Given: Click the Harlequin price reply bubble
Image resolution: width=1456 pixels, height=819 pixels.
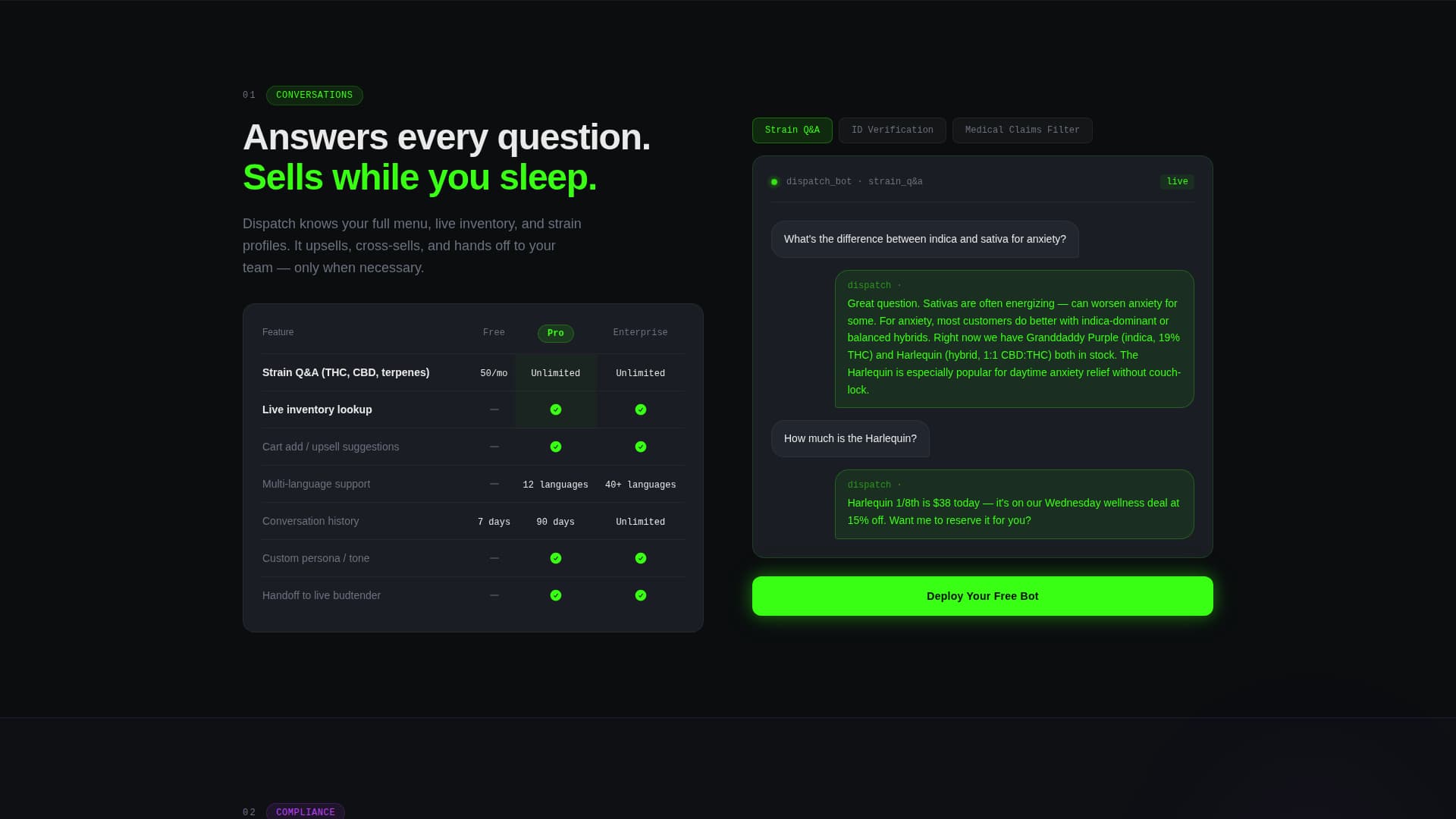Looking at the screenshot, I should tap(1014, 504).
